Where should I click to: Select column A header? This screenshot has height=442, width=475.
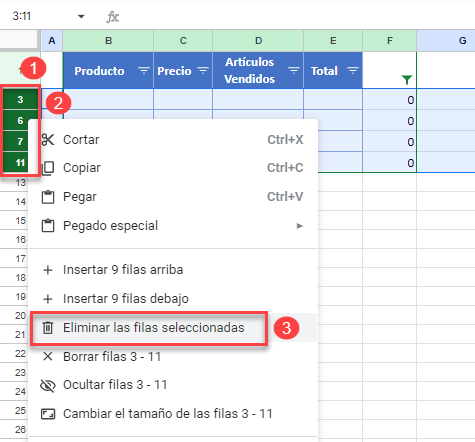click(52, 41)
